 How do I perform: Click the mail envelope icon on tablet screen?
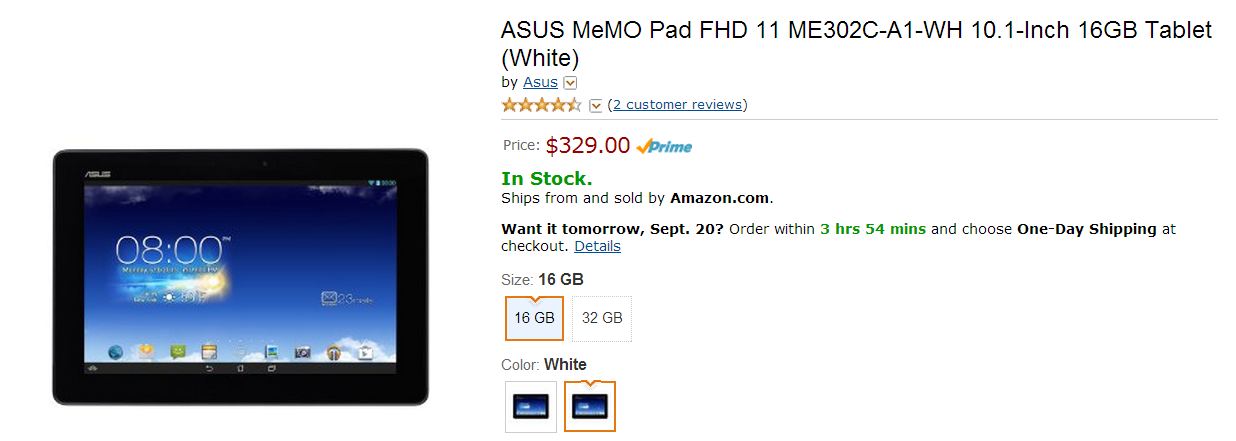click(x=330, y=298)
